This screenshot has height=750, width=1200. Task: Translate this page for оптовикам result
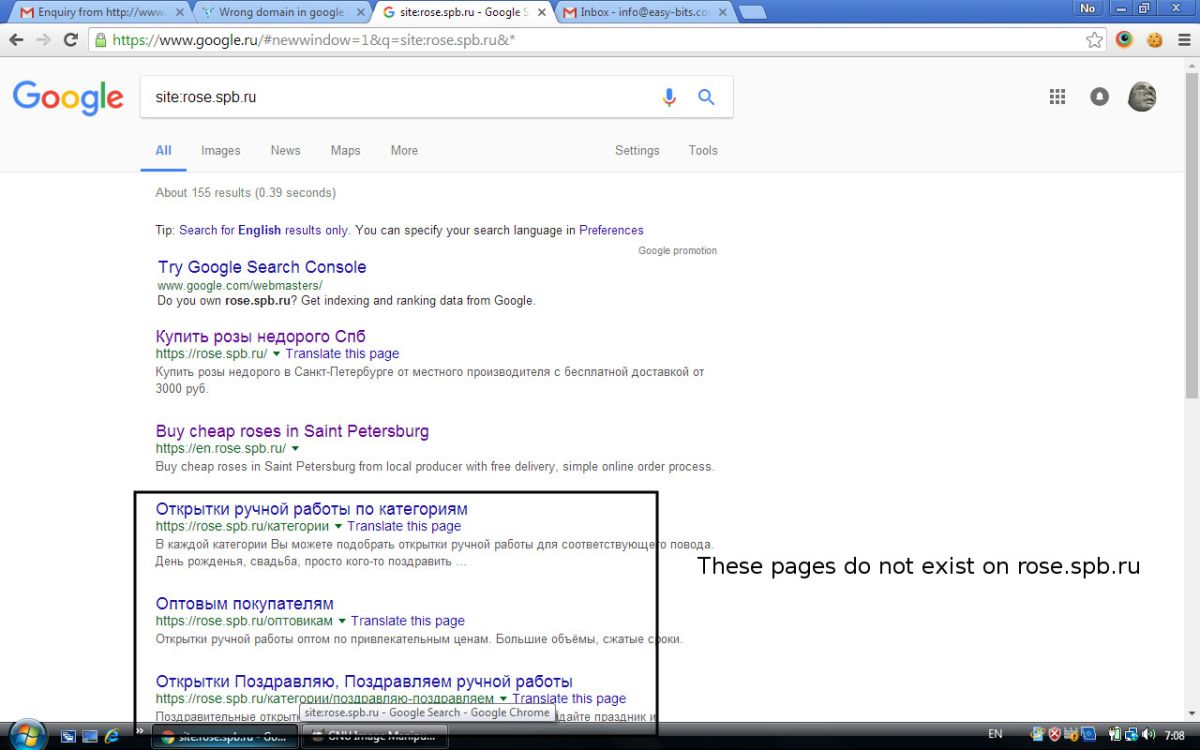coord(408,621)
